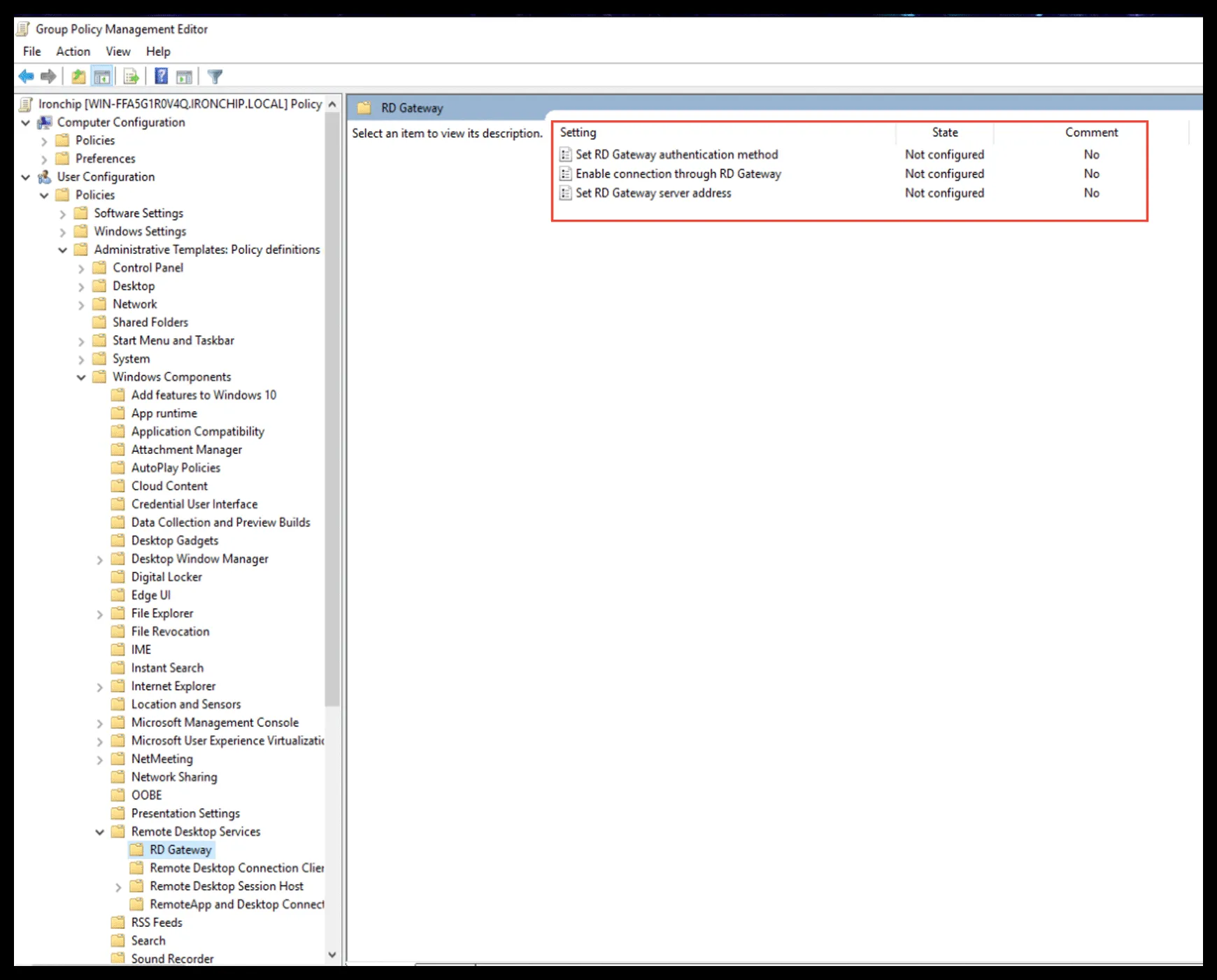Collapse the Computer Configuration node

pos(26,122)
